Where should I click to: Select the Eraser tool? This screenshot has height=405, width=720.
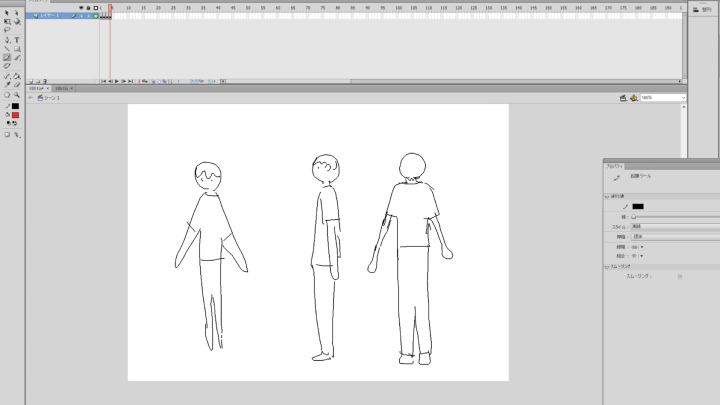(17, 84)
